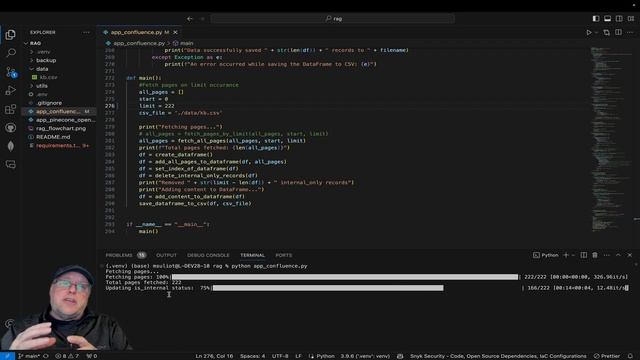Open the Search view in activity bar
Screen dimensions: 640x360
11,53
